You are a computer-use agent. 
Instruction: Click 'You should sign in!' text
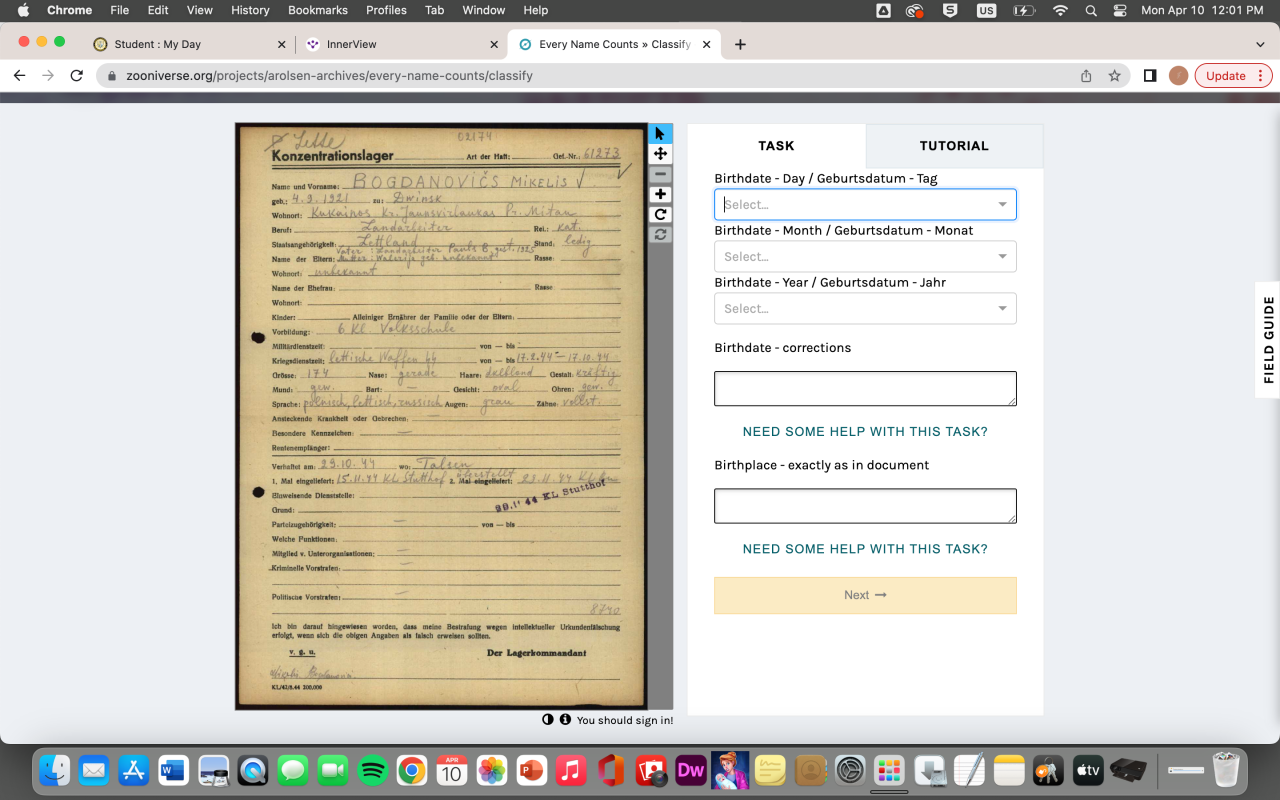(x=625, y=720)
